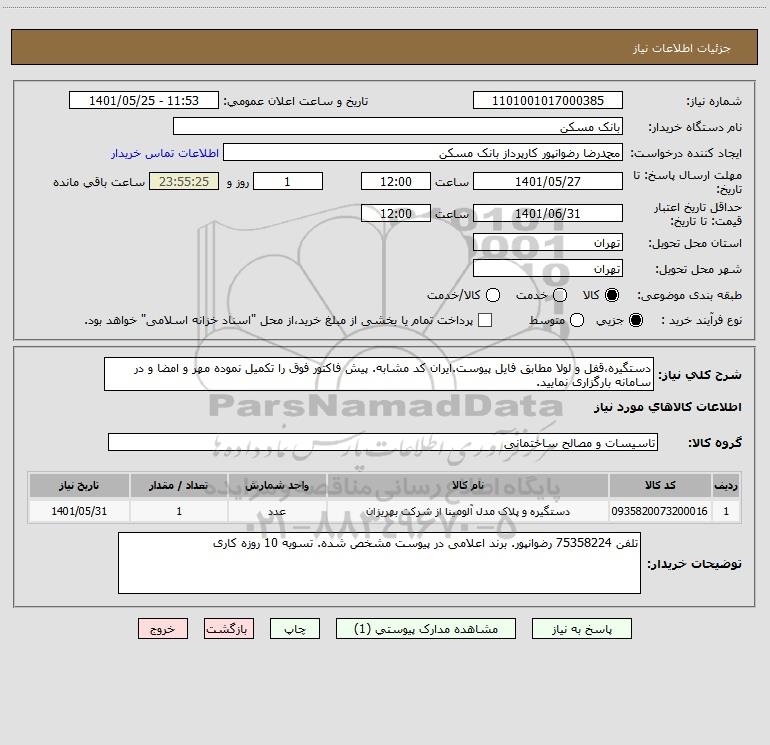Click the شهر محل تحویل field تهران
Image resolution: width=770 pixels, height=745 pixels.
coord(548,268)
